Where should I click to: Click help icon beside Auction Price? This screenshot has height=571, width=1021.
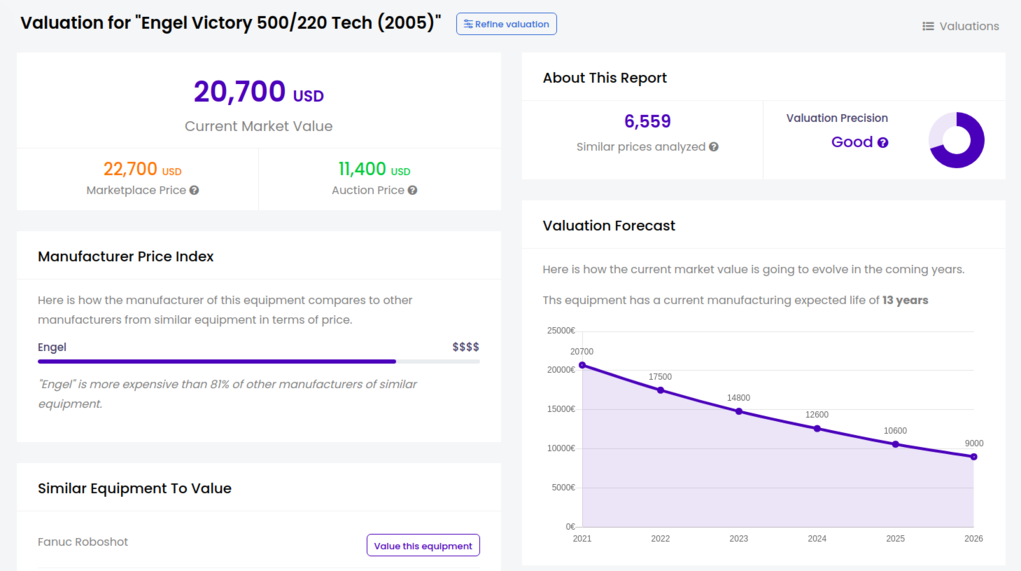click(412, 190)
